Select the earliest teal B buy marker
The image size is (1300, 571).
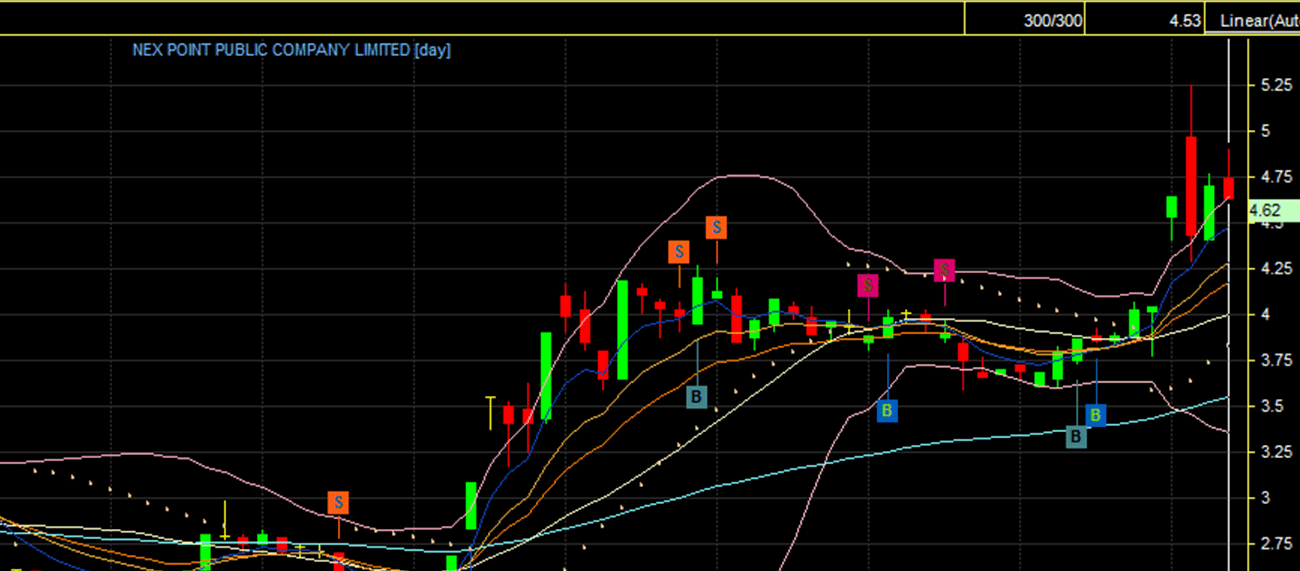tap(697, 397)
